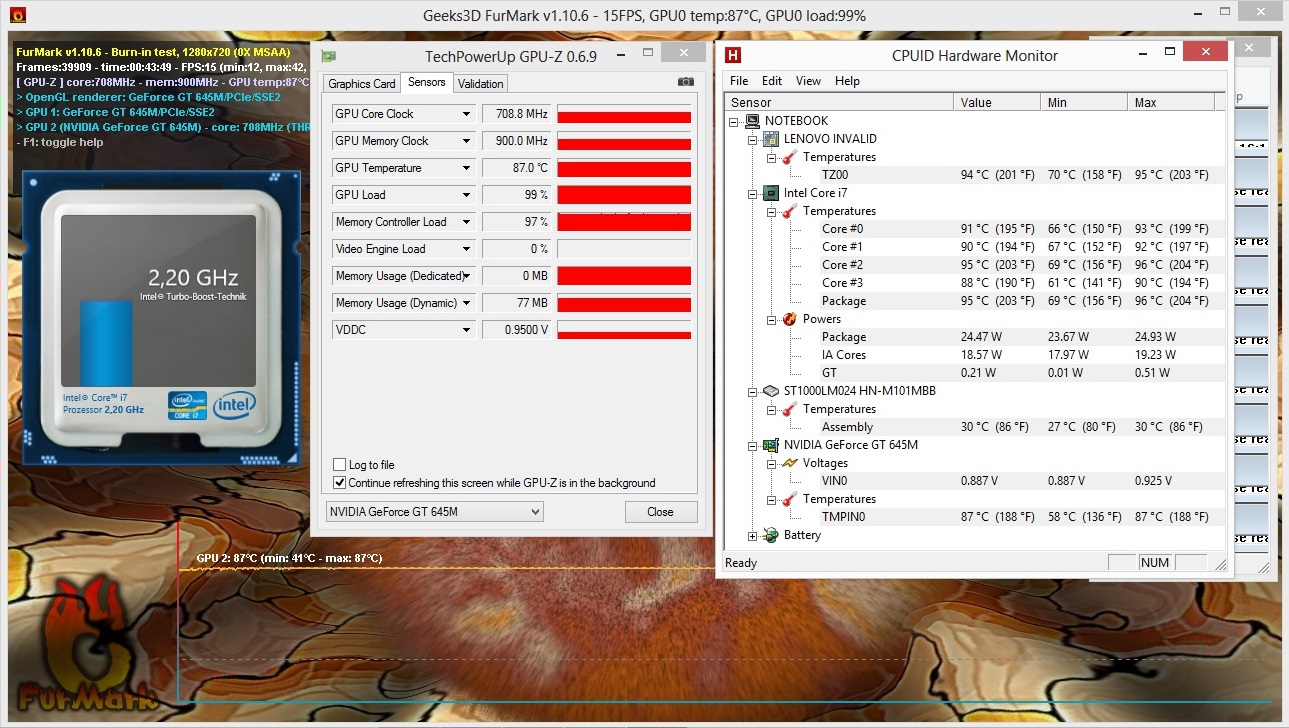Click NUM indicator in Hardware Monitor status bar
Screen dimensions: 1289x728
tap(1155, 563)
